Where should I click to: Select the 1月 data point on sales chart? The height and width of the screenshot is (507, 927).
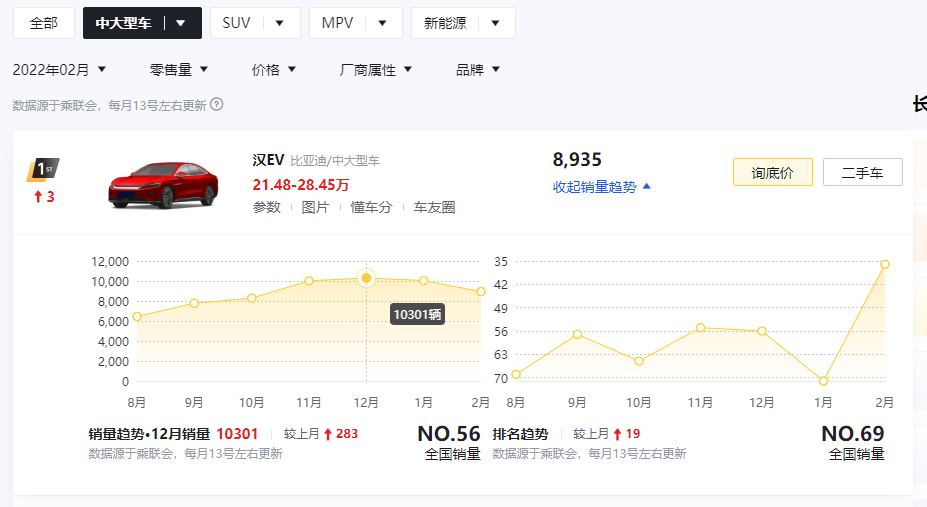click(x=423, y=281)
